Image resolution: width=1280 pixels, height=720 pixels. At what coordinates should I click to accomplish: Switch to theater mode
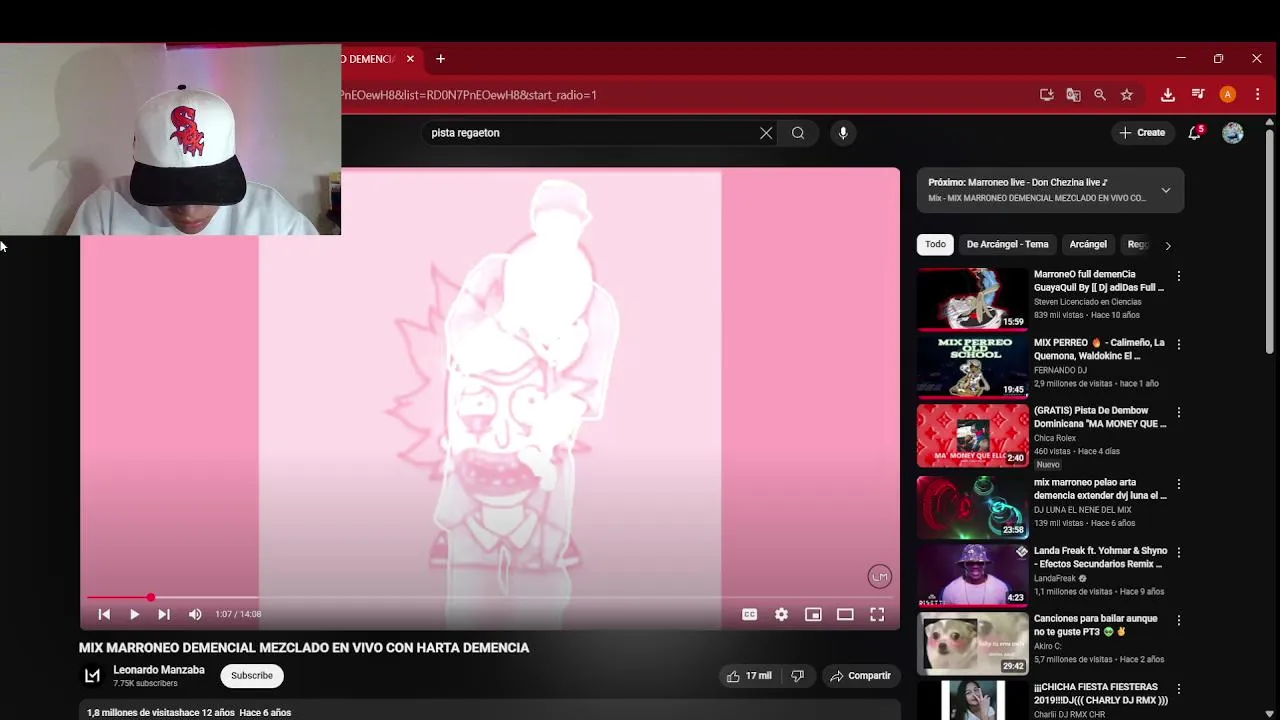pyautogui.click(x=845, y=614)
